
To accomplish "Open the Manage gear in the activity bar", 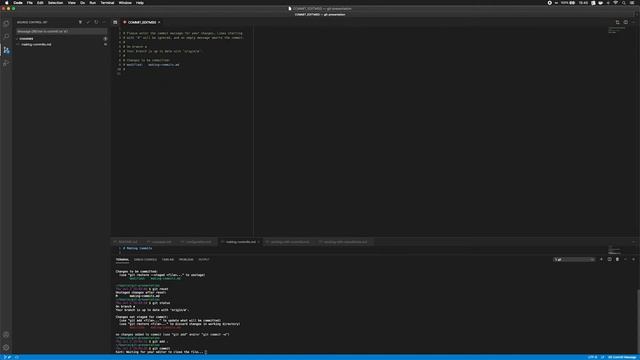I will [6, 347].
